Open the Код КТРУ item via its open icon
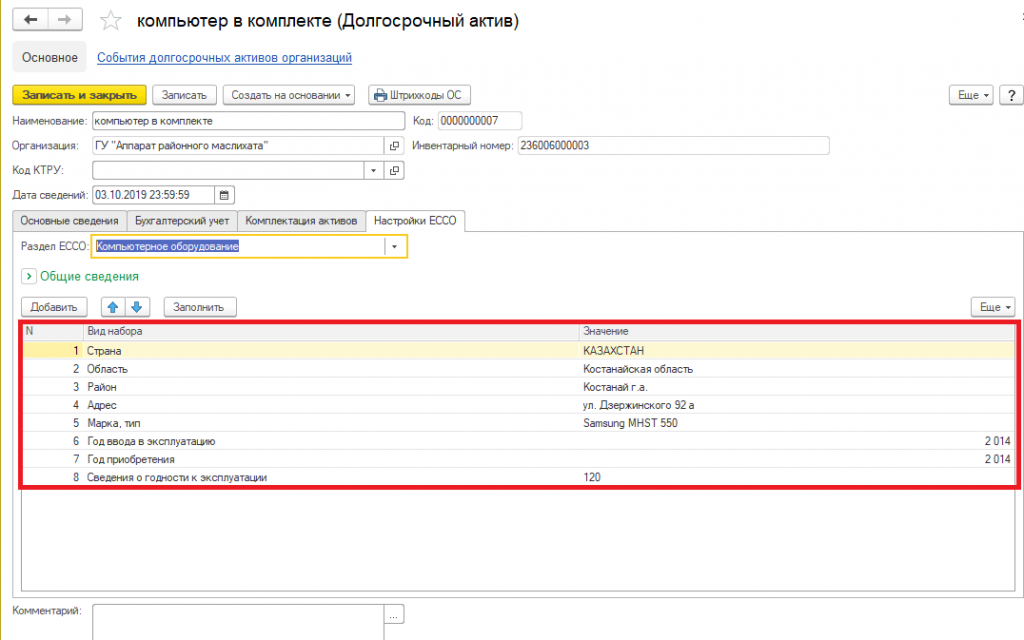 394,171
